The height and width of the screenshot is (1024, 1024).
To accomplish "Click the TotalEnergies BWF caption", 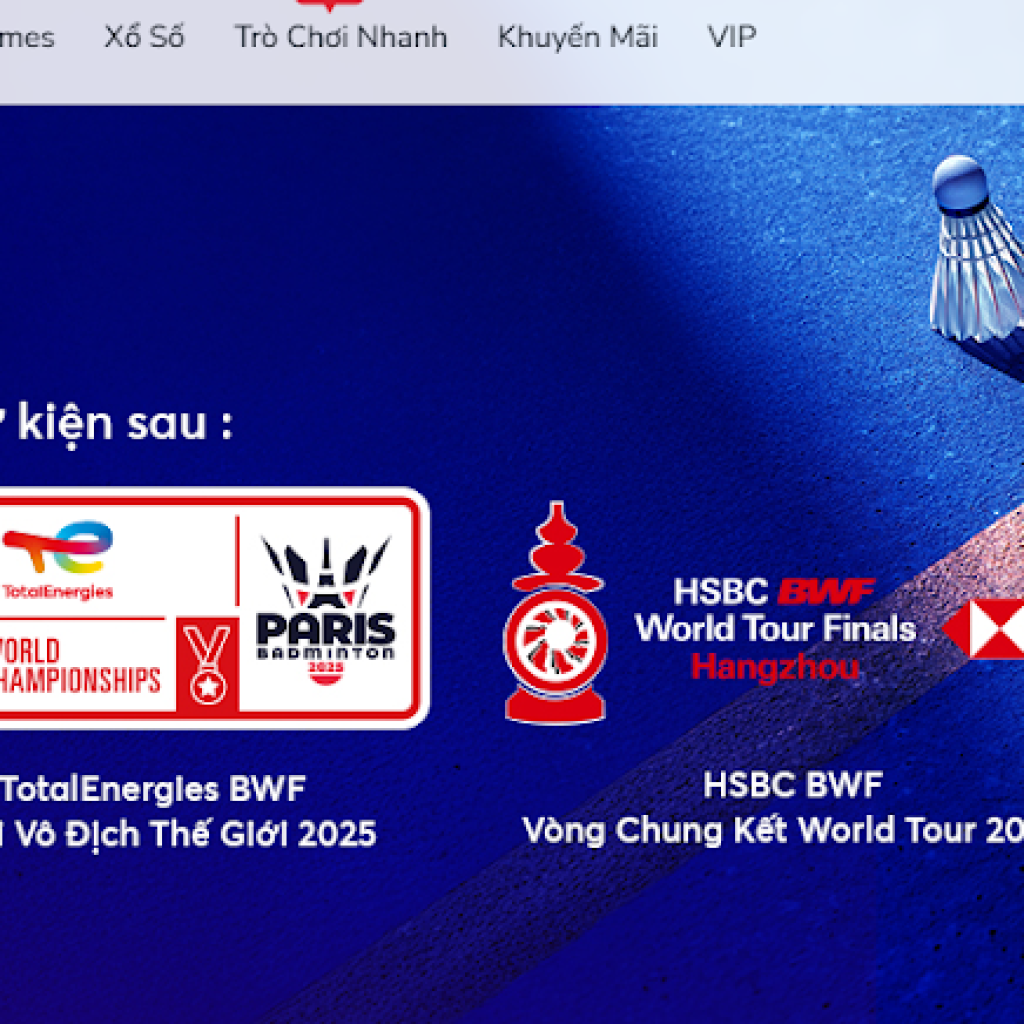I will tap(153, 789).
